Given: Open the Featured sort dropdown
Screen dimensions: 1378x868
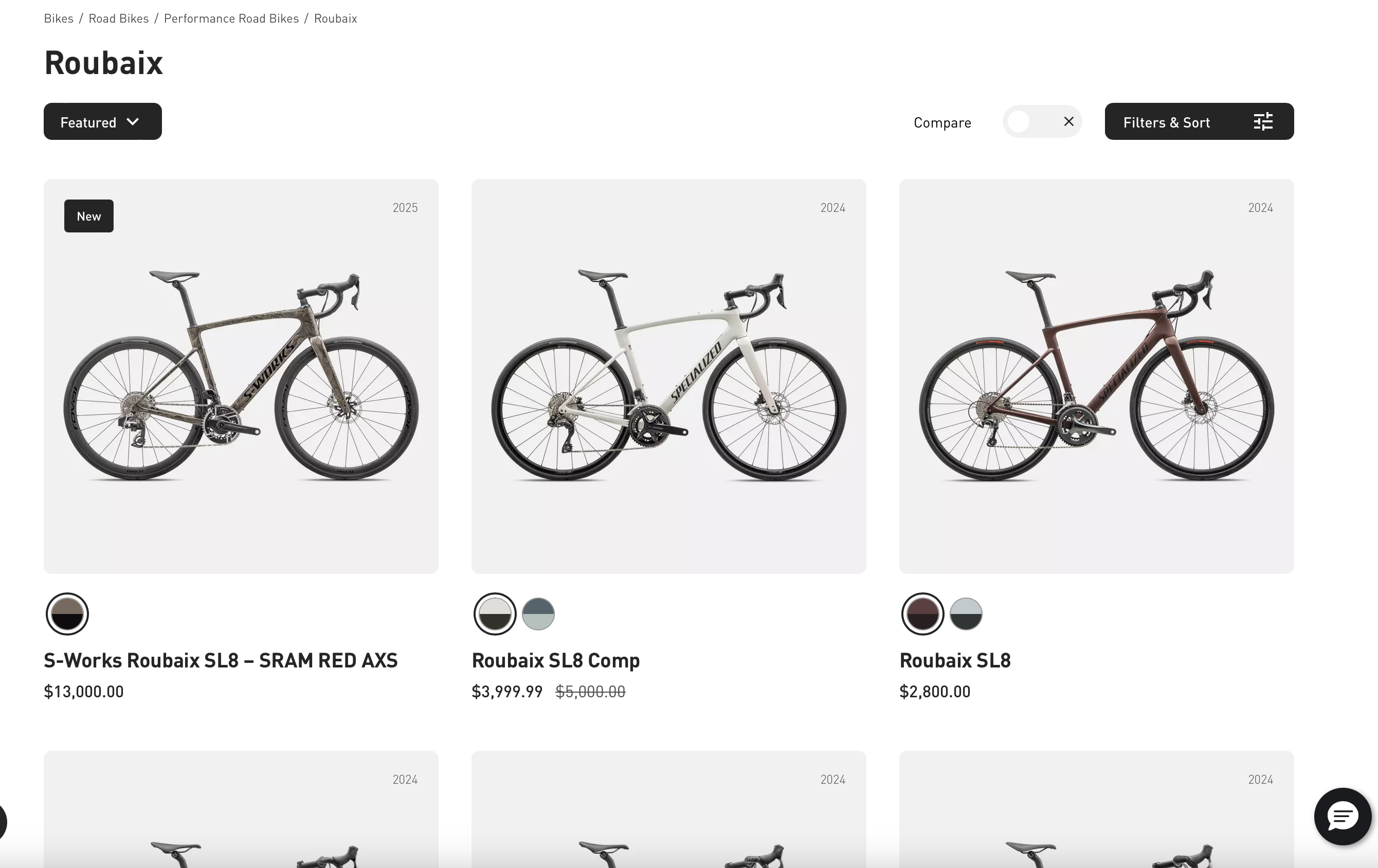Looking at the screenshot, I should pos(102,121).
